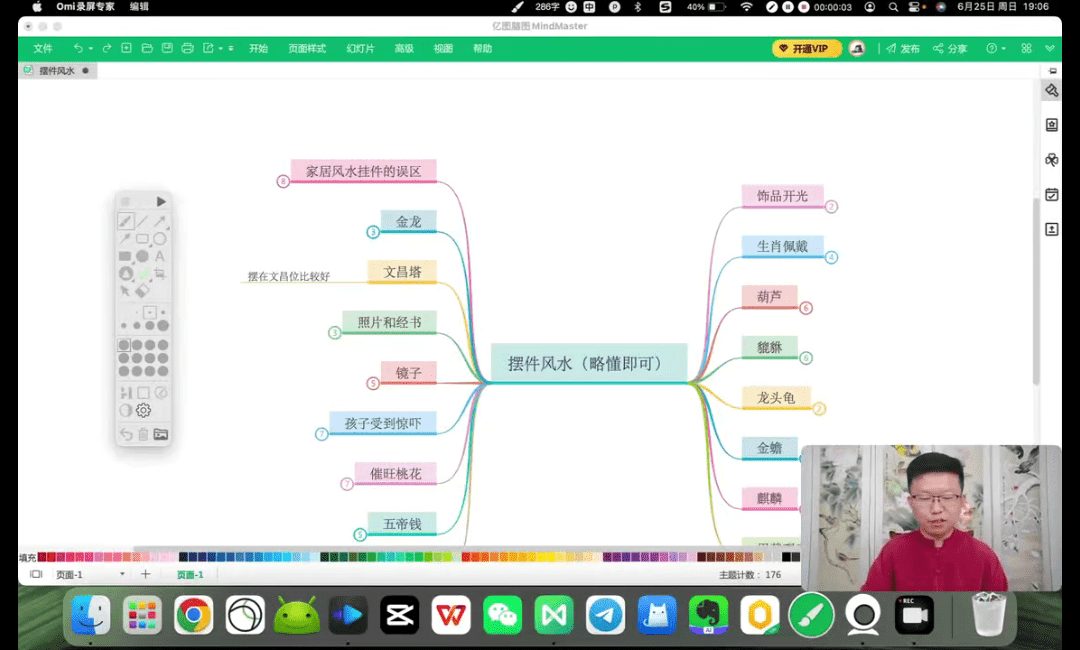Click the undo arrow in the top toolbar
Screen dimensions: 1080x650
[77, 48]
